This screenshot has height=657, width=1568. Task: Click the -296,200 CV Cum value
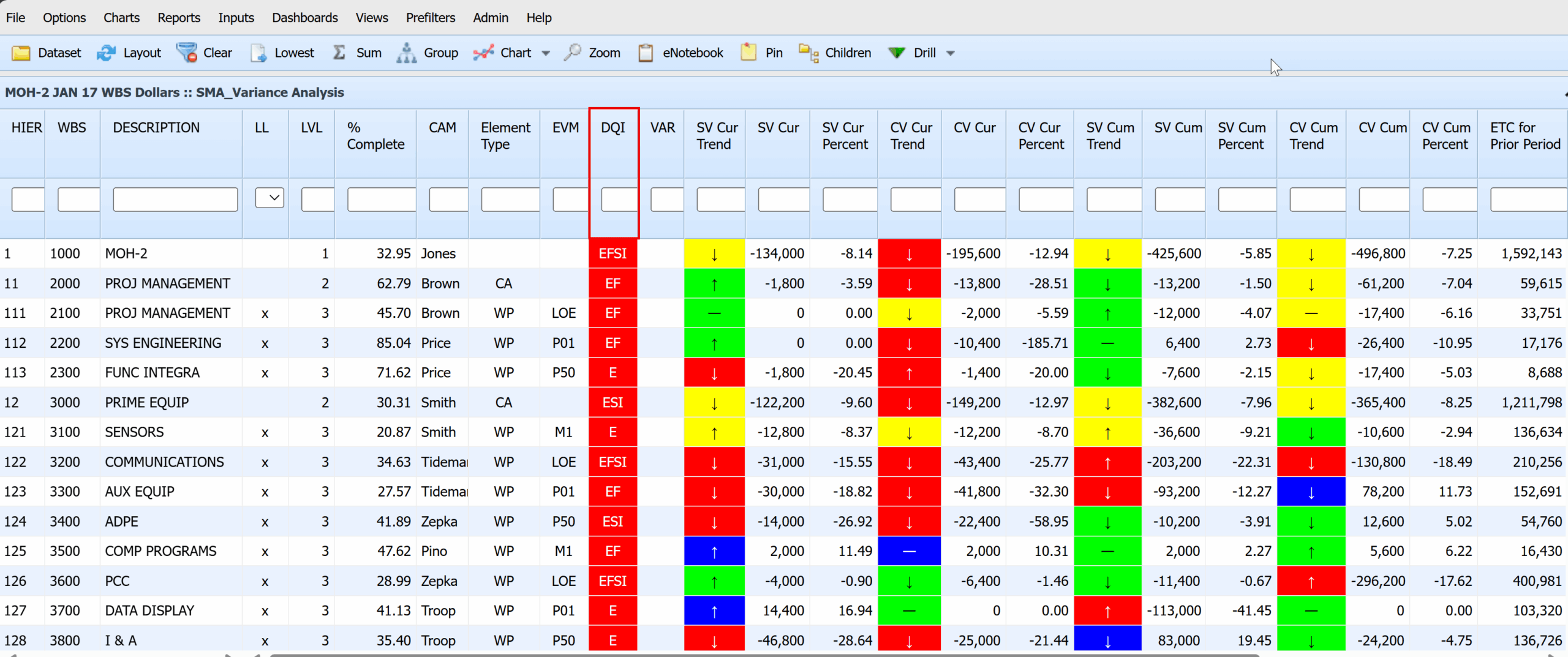tap(1378, 581)
